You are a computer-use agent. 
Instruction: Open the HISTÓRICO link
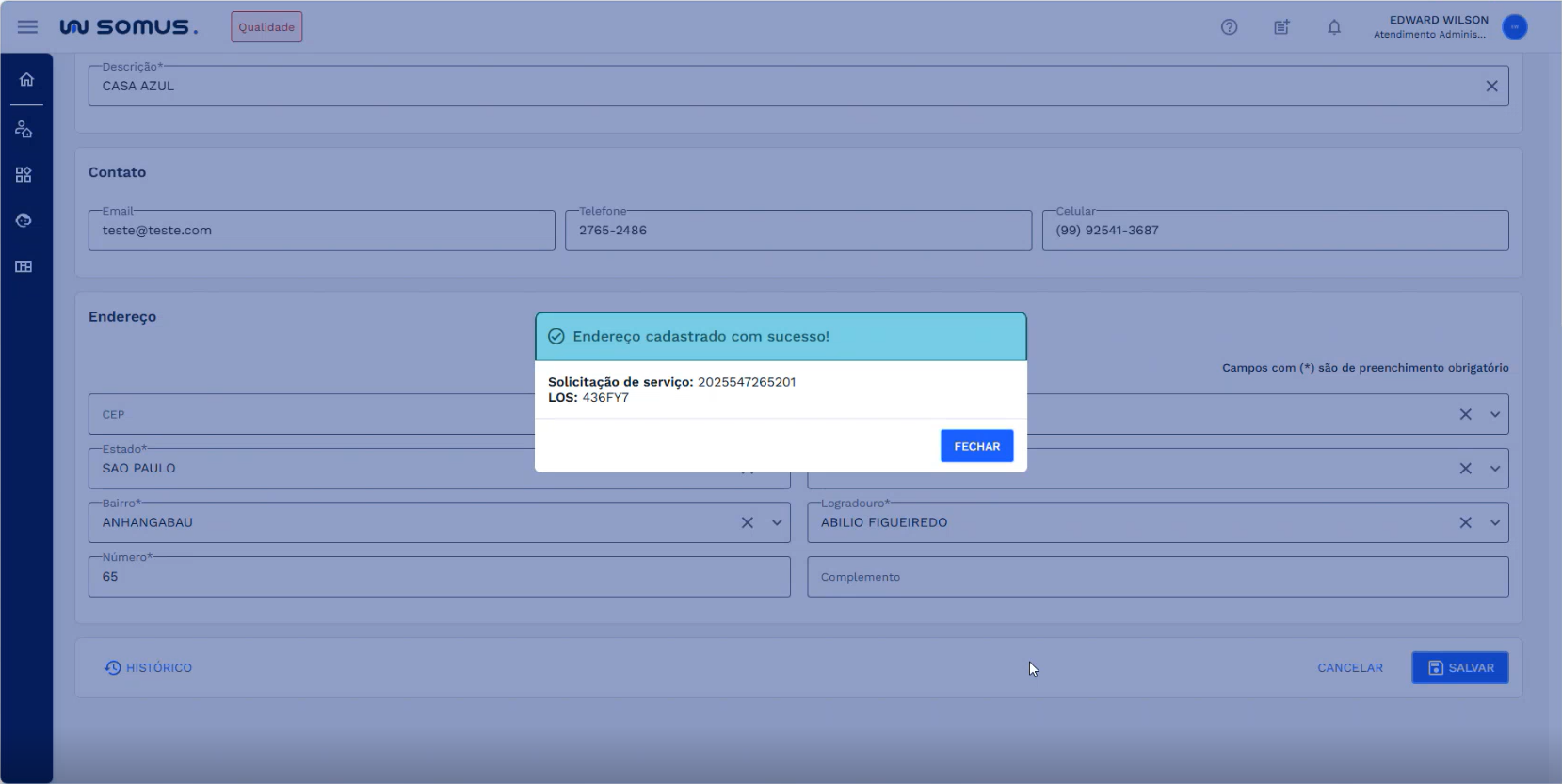point(149,668)
